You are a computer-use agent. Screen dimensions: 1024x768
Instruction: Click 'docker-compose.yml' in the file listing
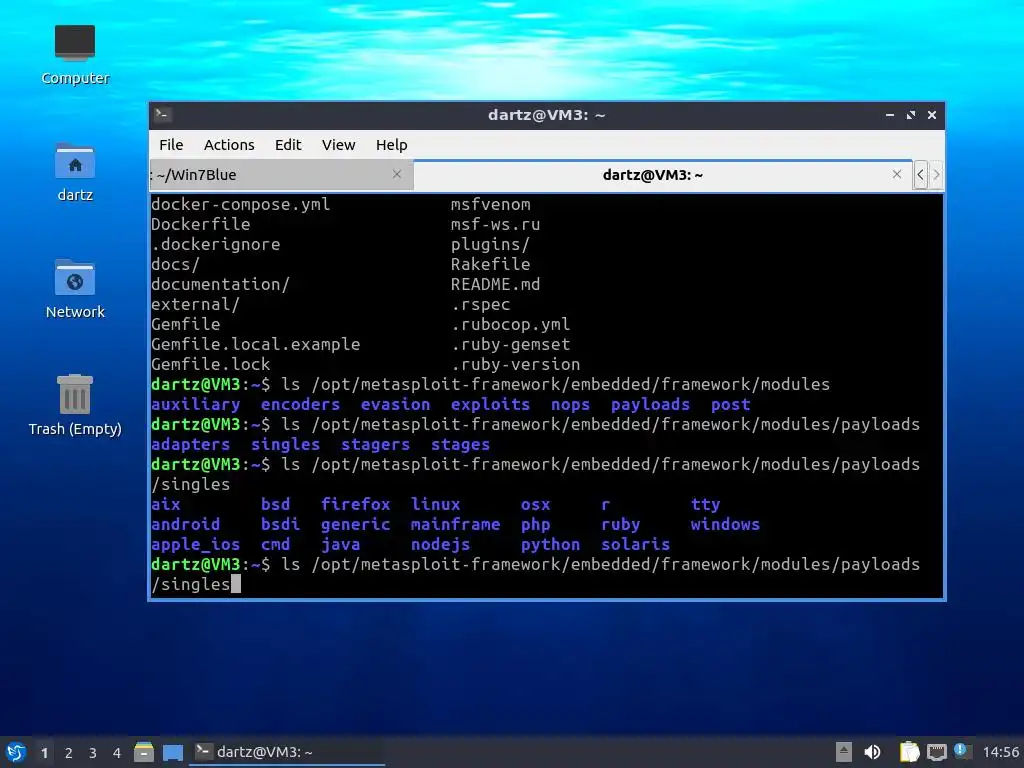[240, 204]
